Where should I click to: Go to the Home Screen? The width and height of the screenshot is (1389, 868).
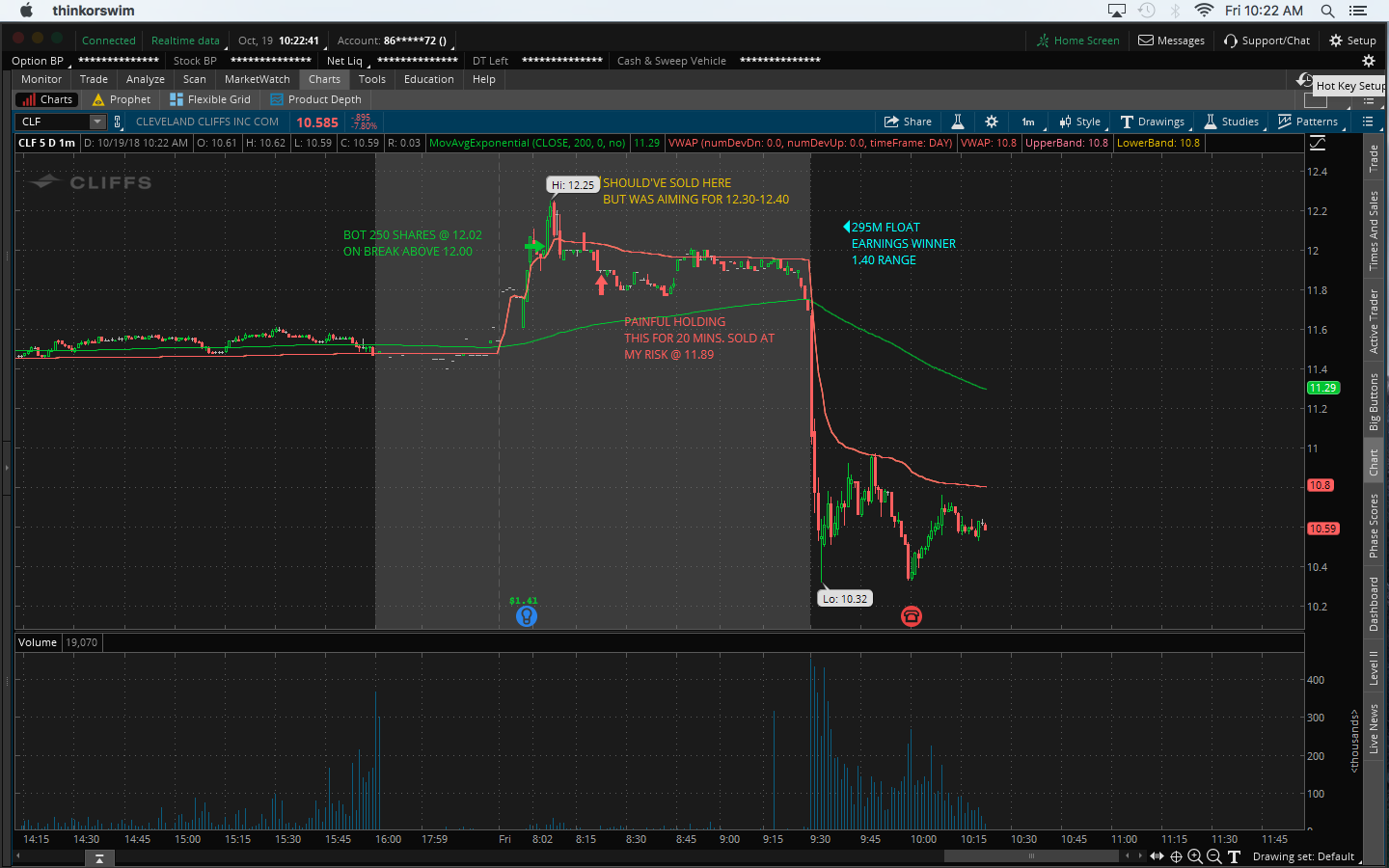point(1077,41)
